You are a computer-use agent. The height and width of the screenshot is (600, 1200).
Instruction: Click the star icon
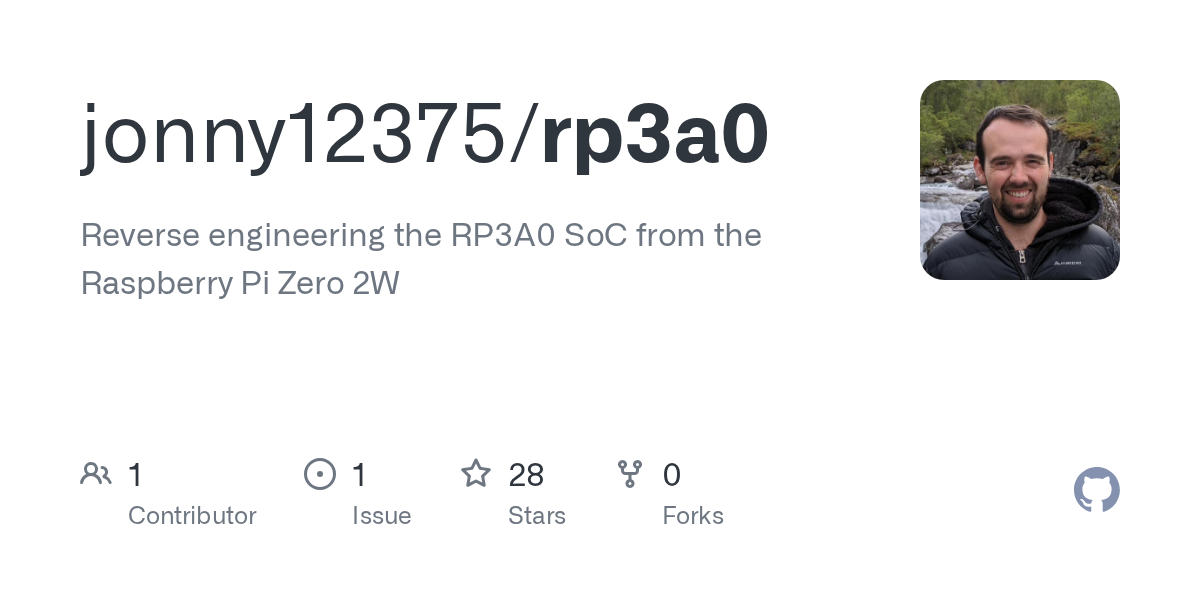[476, 473]
